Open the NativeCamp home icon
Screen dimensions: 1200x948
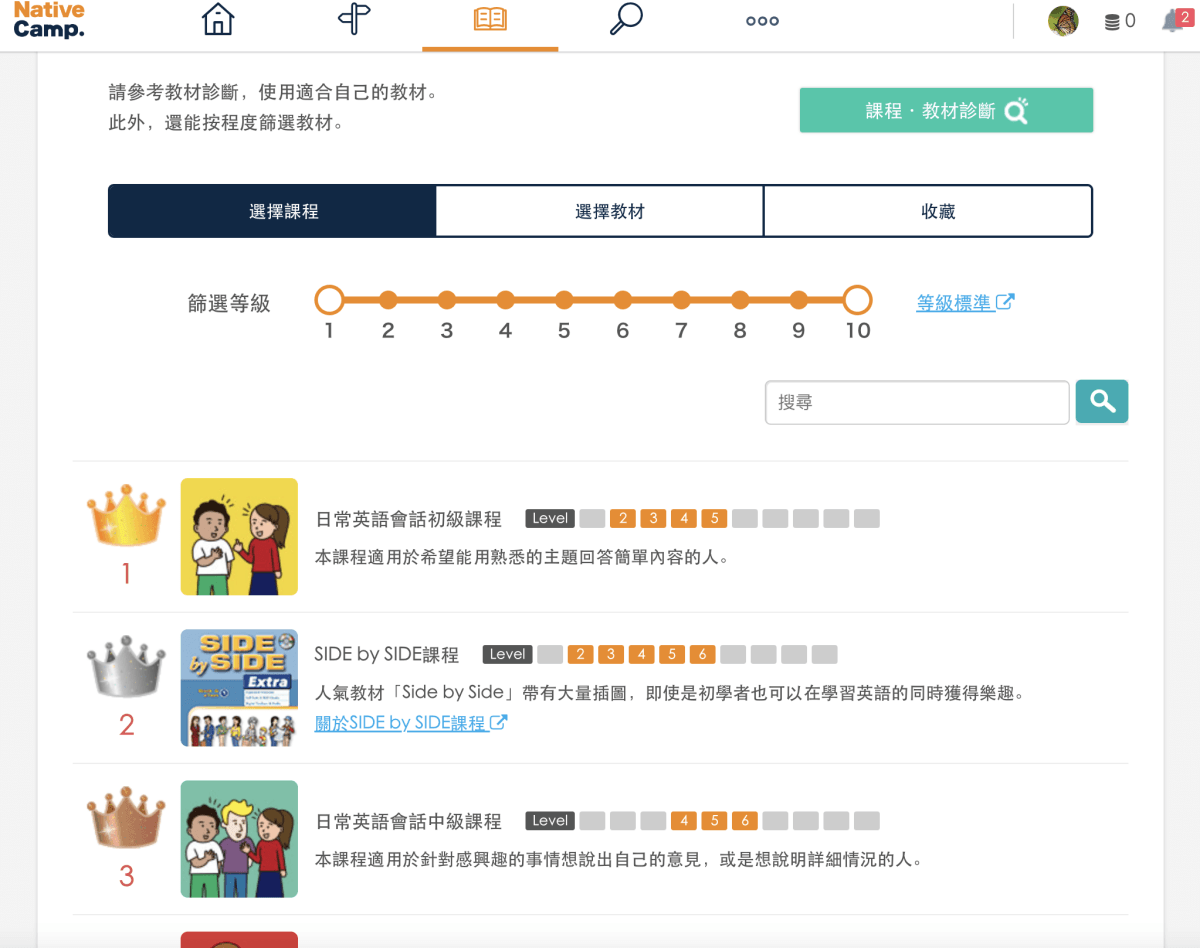[x=217, y=20]
